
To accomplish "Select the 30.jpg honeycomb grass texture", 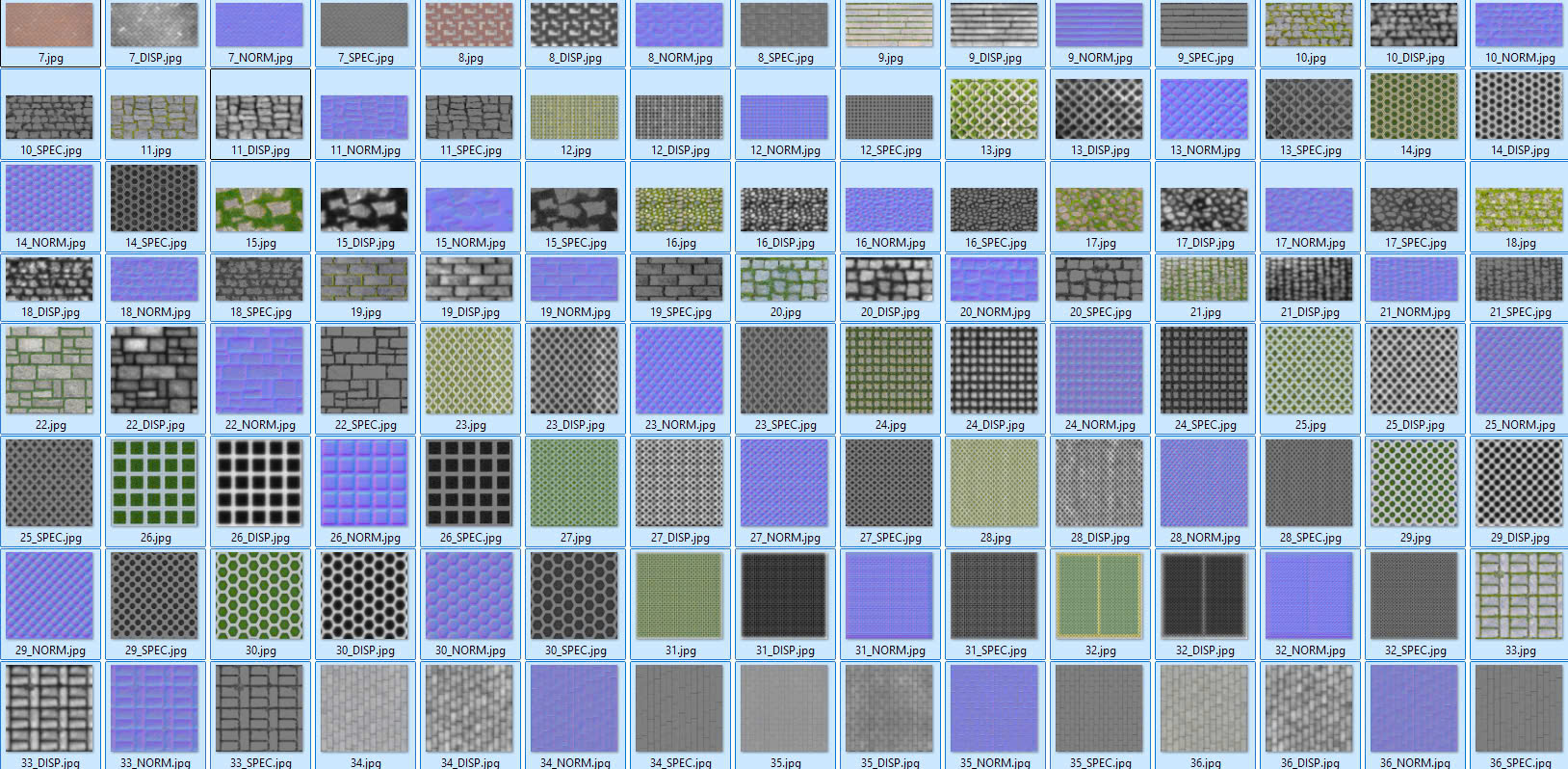I will coord(260,596).
